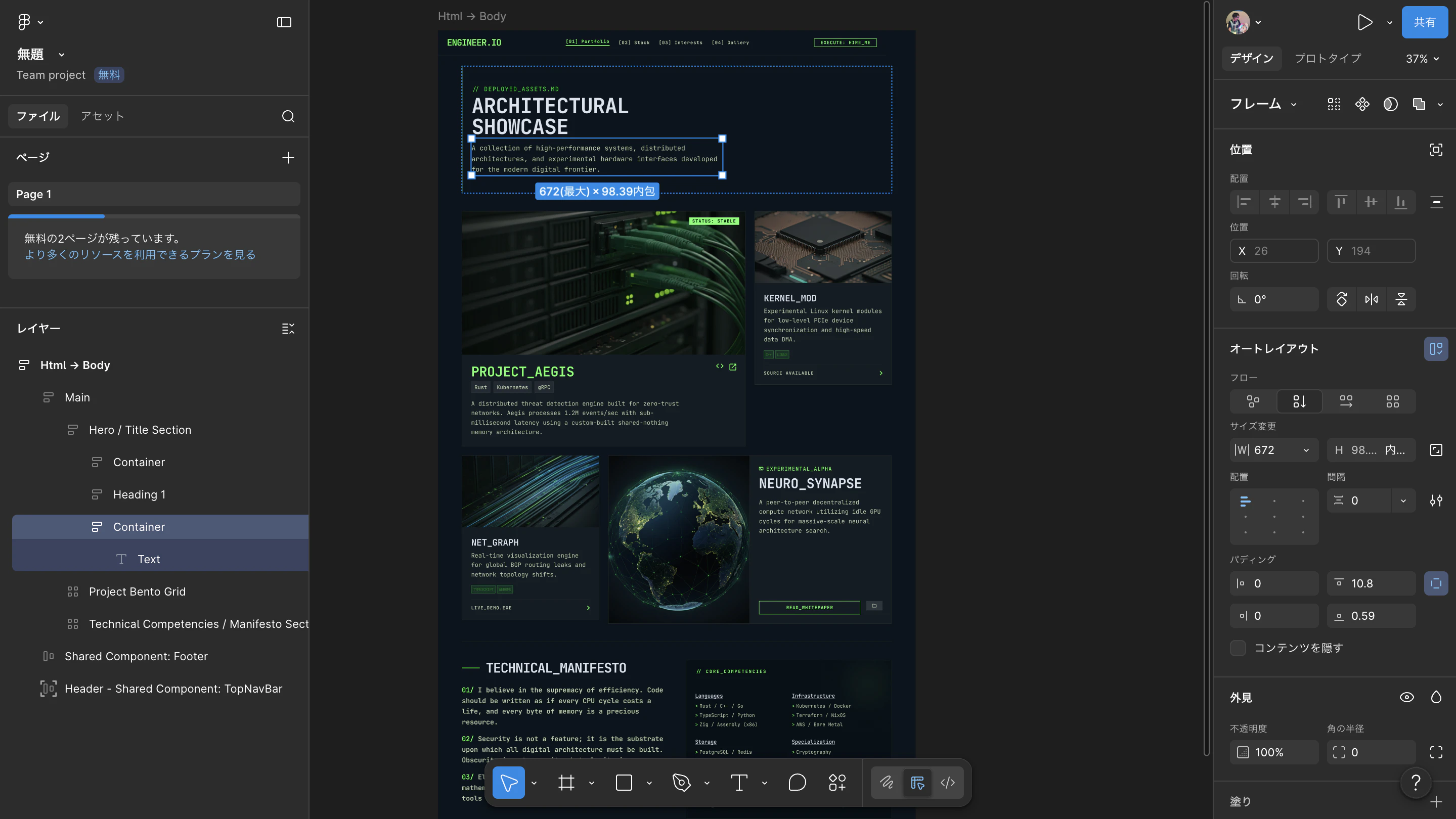Click the rotation 0° input field
The height and width of the screenshot is (819, 1456).
pos(1274,299)
